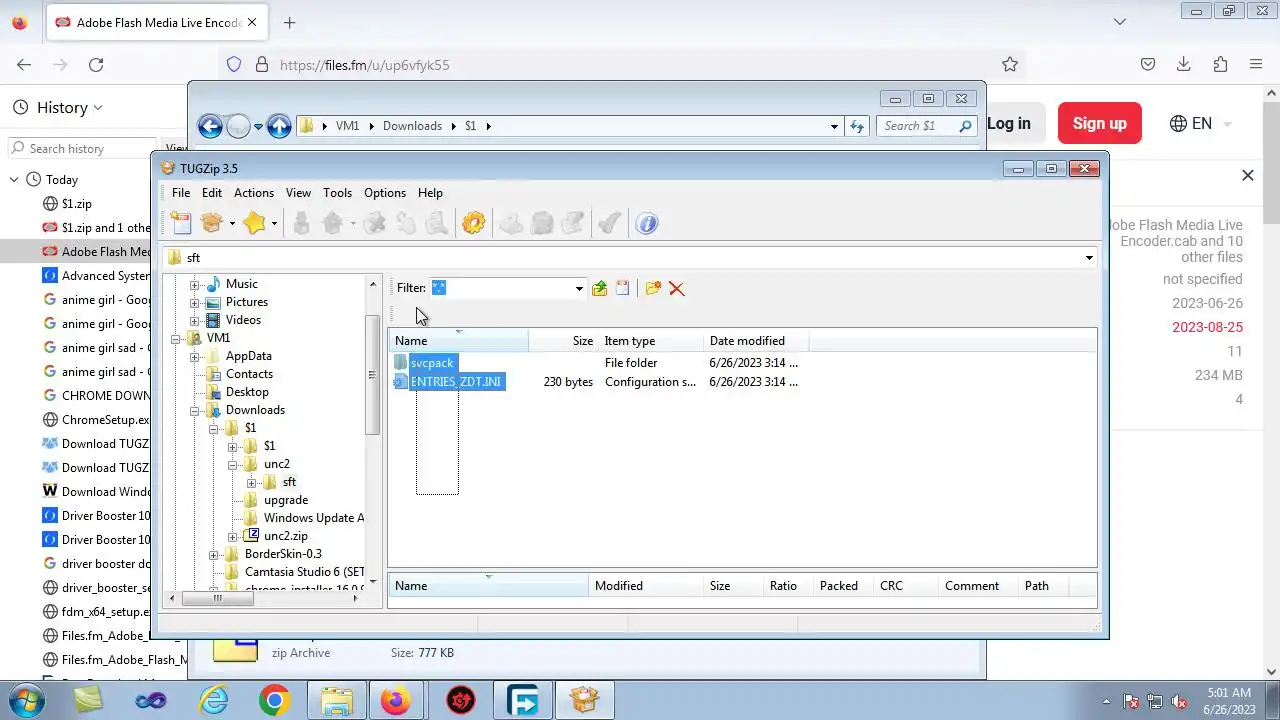The image size is (1280, 720).
Task: Open the TUGZip Tools menu
Action: [337, 193]
